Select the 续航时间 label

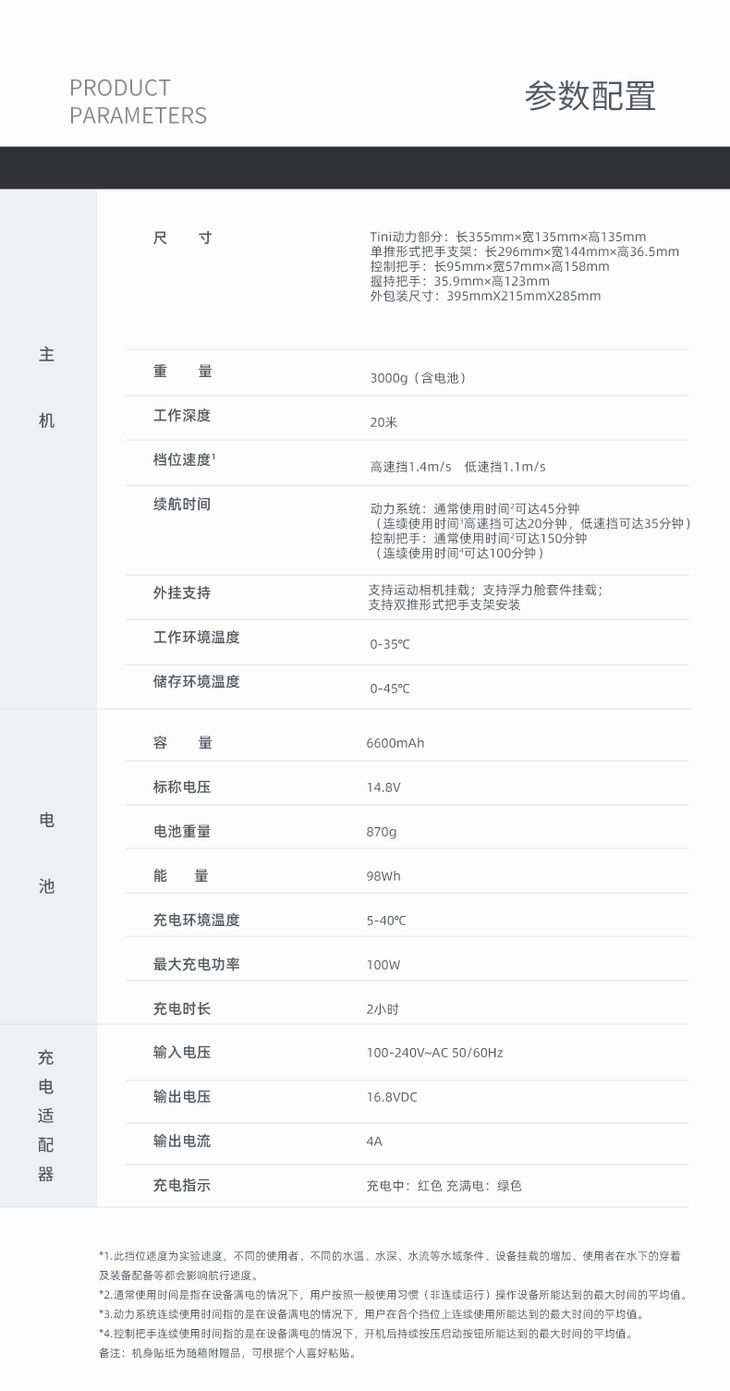point(182,504)
